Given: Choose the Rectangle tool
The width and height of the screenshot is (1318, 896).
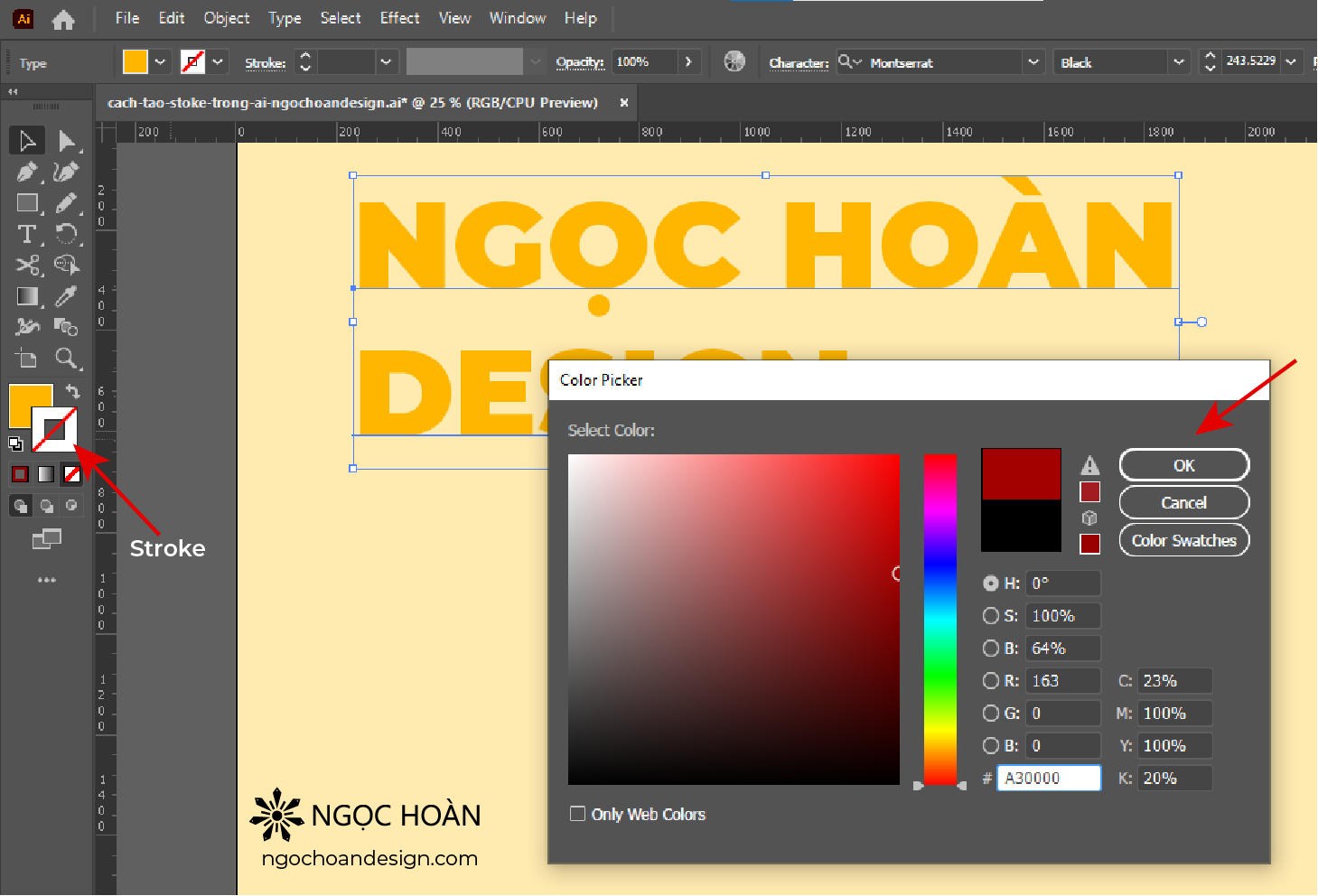Looking at the screenshot, I should click(27, 203).
